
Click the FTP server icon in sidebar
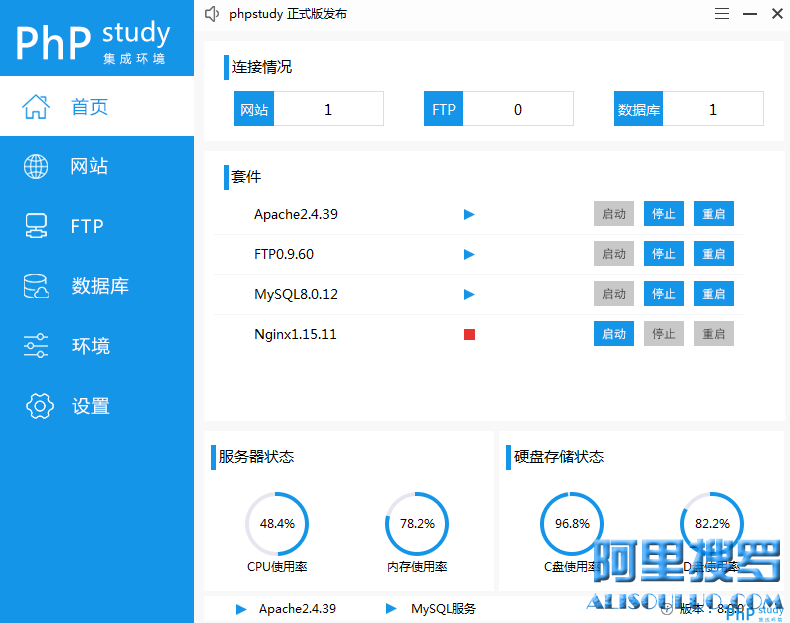click(x=36, y=226)
